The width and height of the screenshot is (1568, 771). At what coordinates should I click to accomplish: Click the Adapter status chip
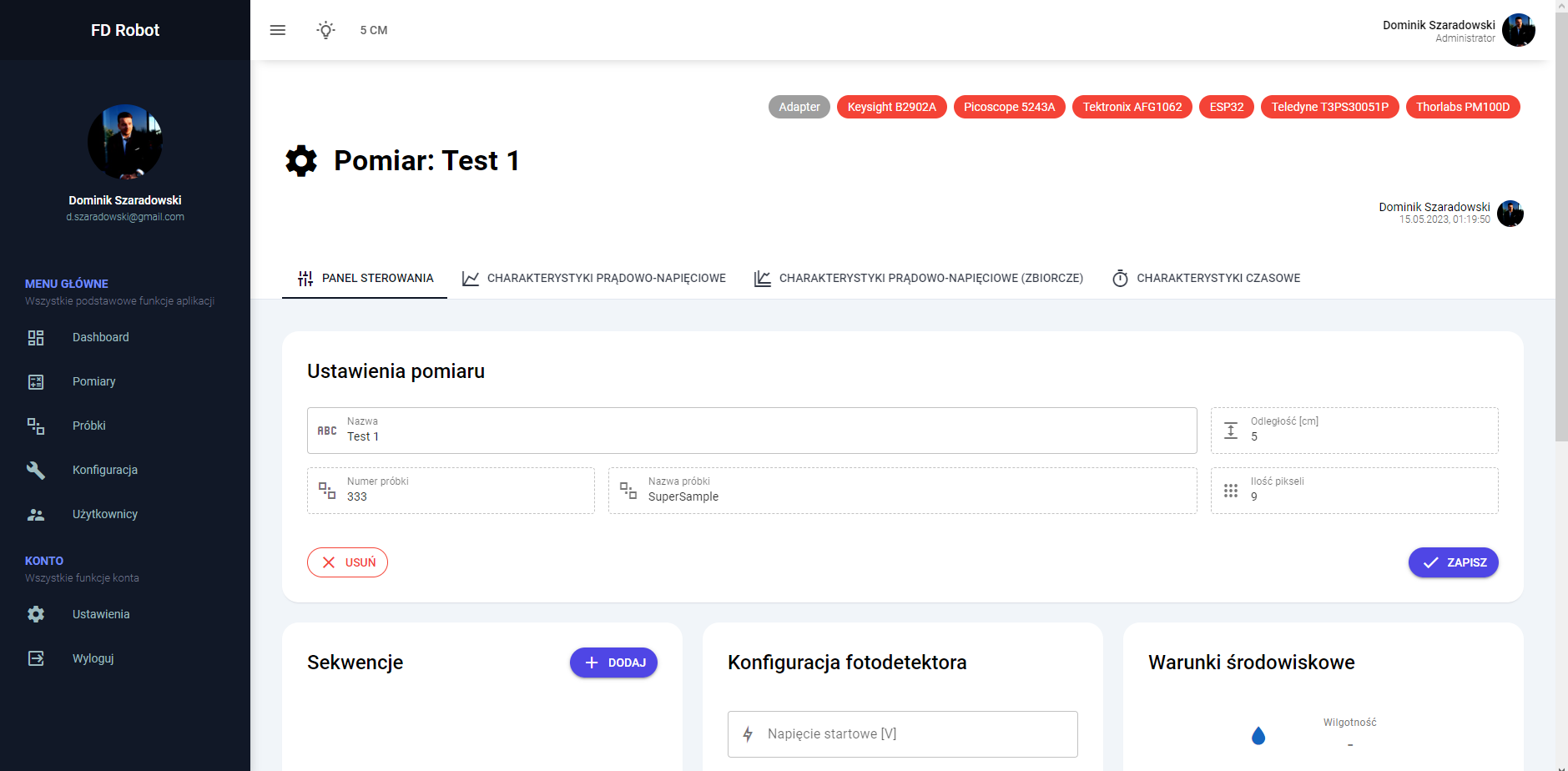(799, 107)
